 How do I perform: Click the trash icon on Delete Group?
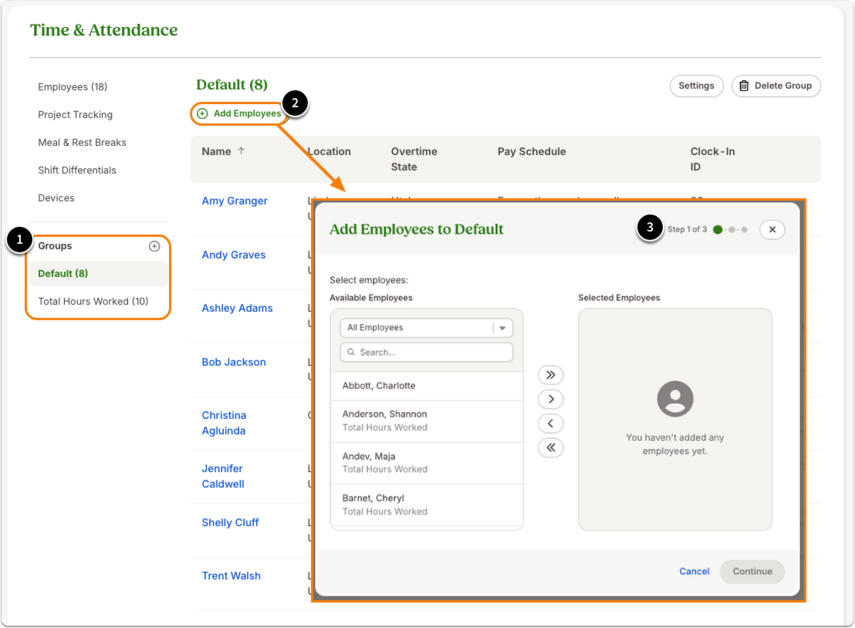[744, 86]
